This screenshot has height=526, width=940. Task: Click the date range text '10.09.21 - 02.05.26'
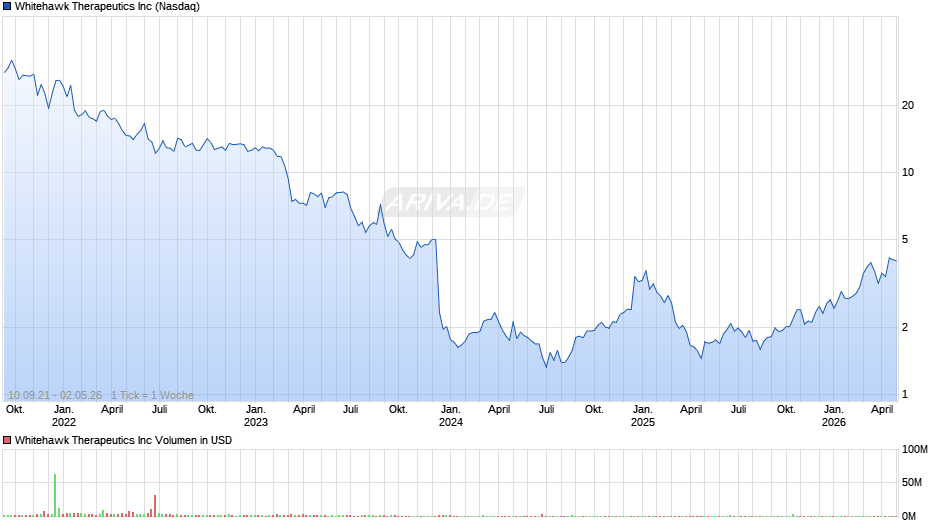(x=55, y=395)
